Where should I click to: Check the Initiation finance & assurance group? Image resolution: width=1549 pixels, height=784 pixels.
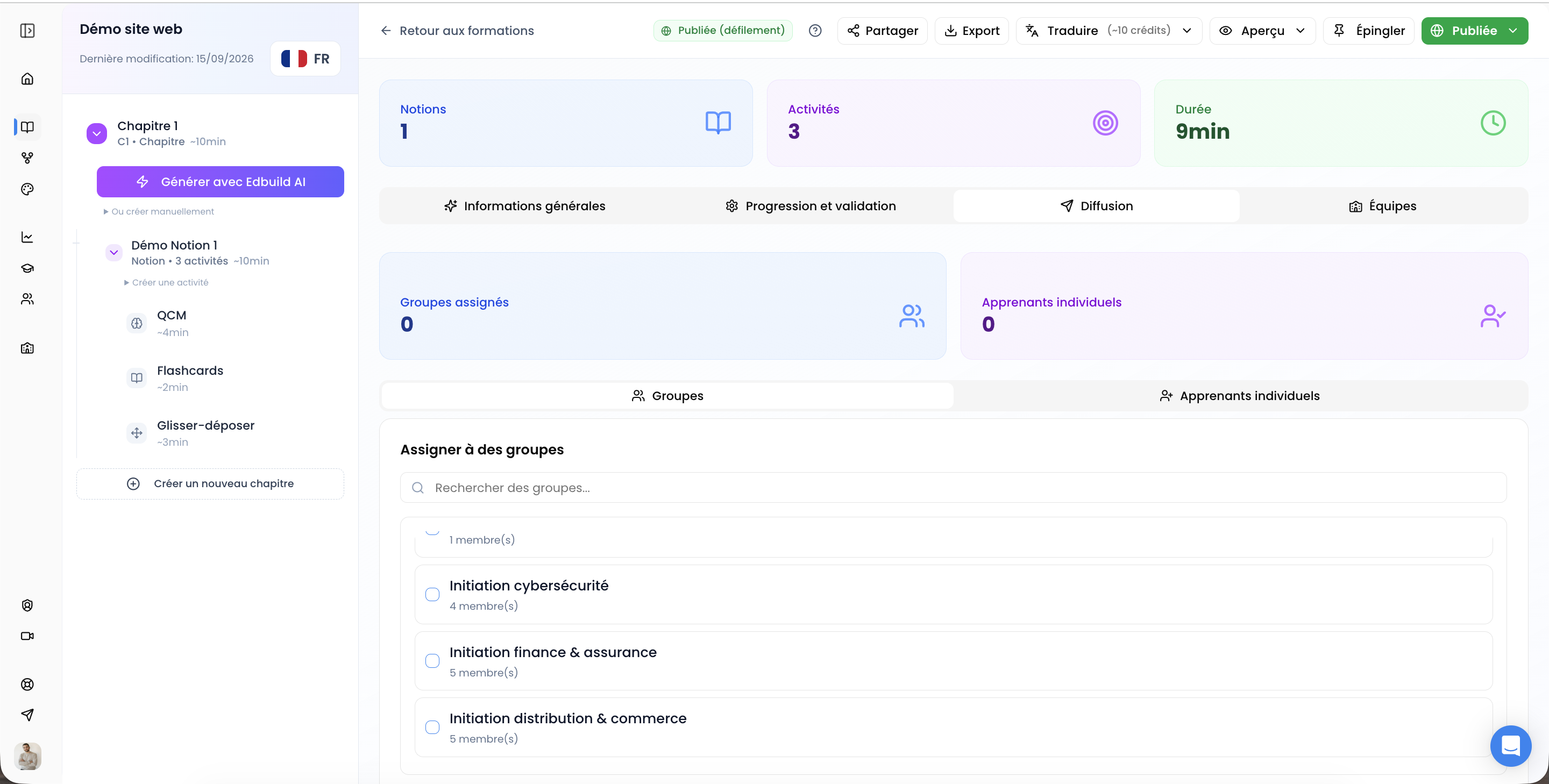(x=432, y=661)
